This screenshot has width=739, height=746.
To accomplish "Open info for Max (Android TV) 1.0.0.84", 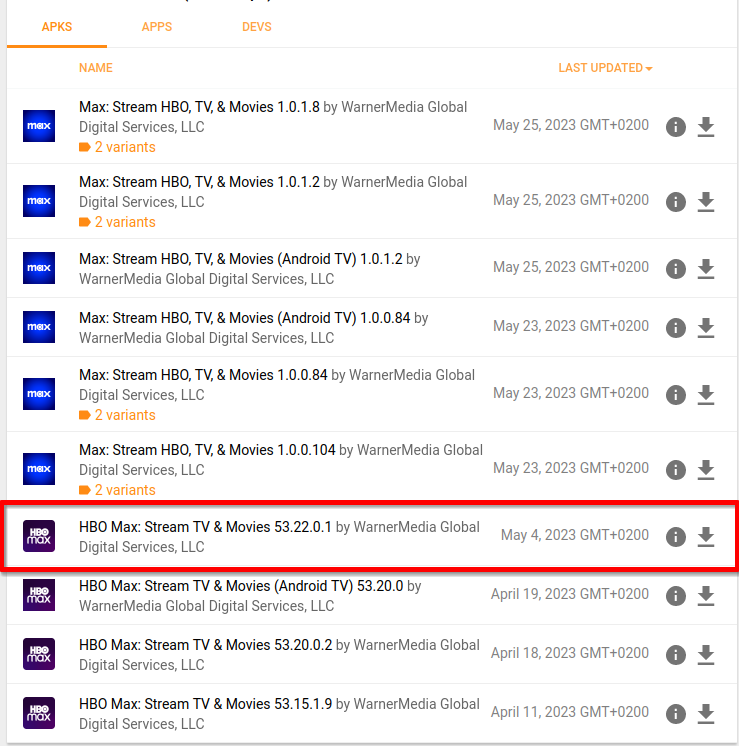I will [x=676, y=328].
